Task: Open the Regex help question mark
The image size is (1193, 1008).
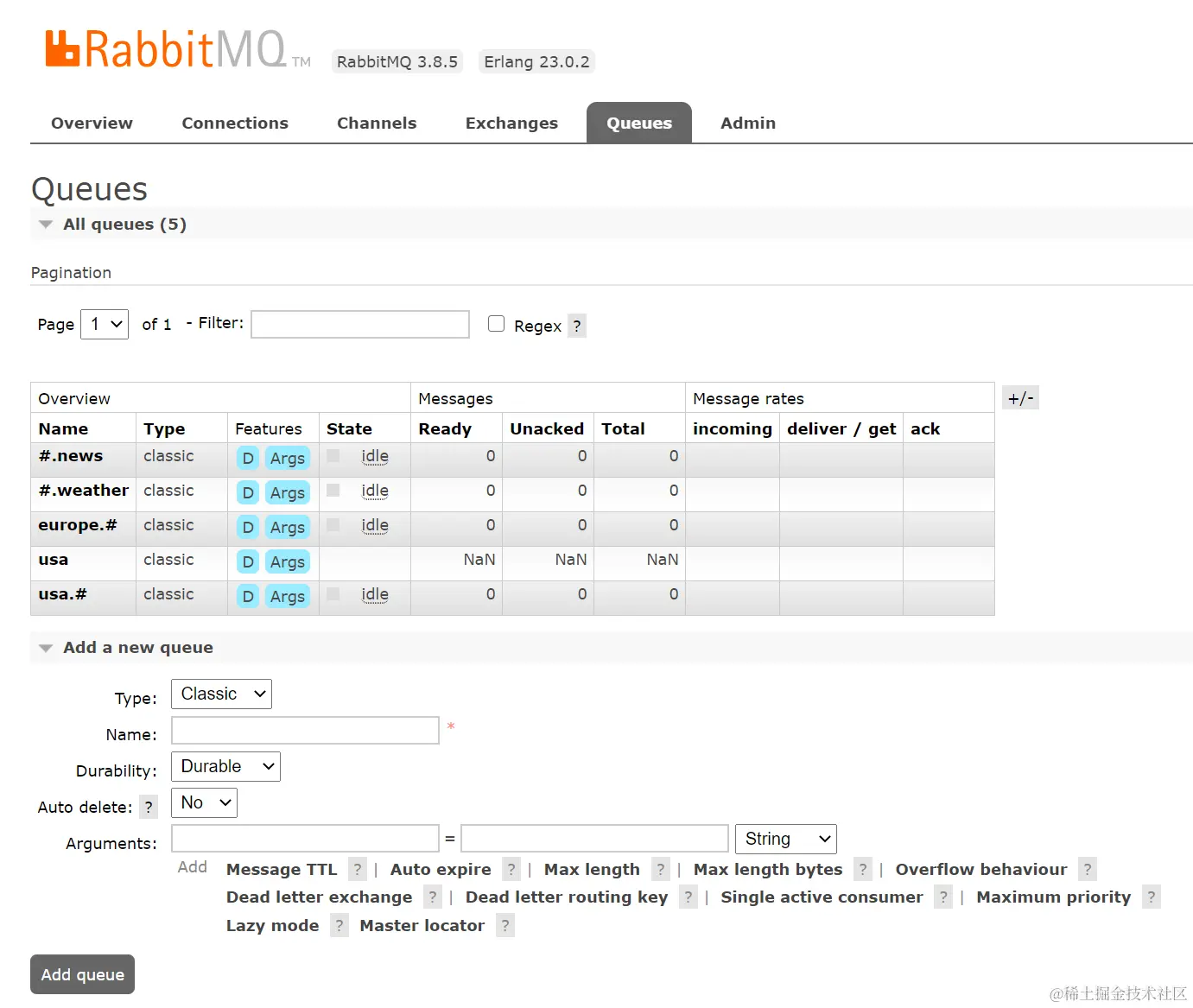Action: 577,326
